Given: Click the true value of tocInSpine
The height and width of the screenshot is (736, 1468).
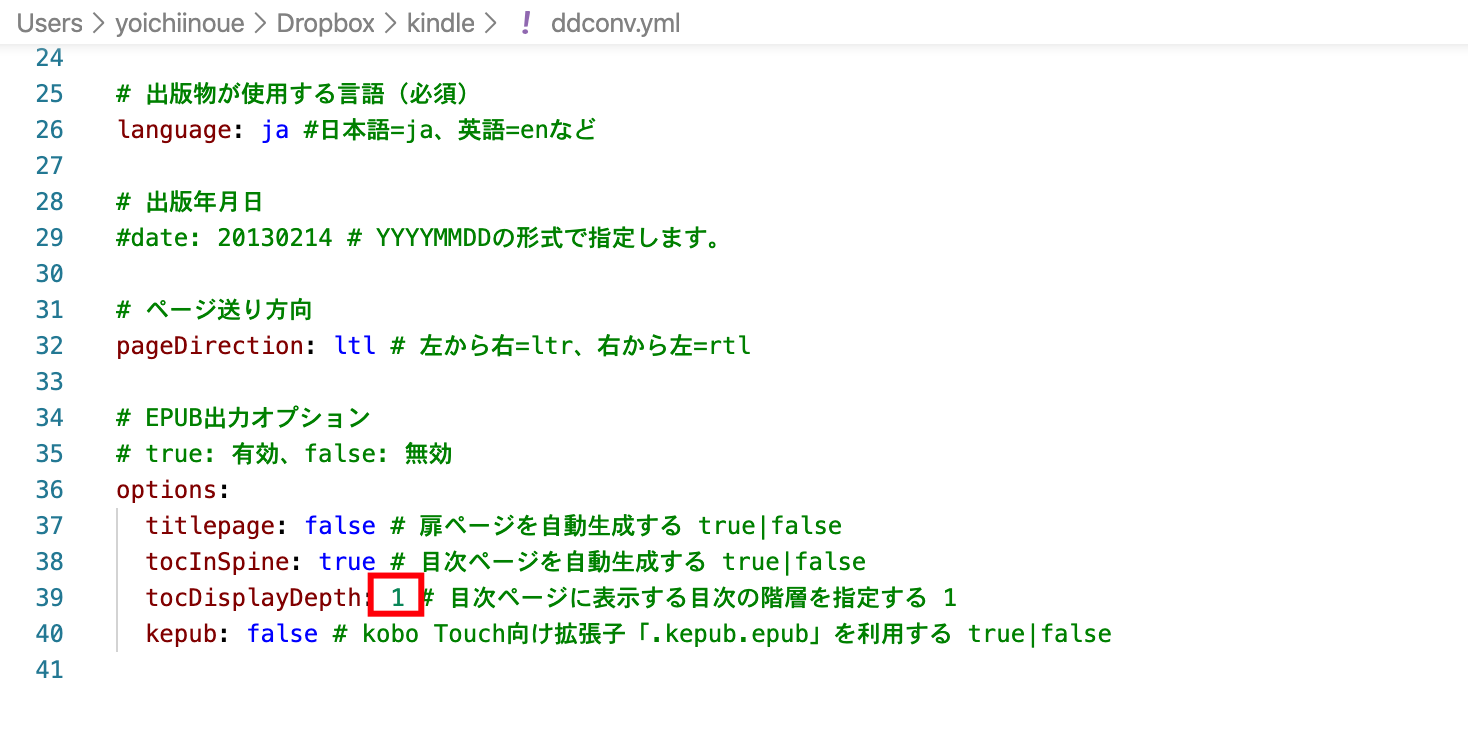Looking at the screenshot, I should click(347, 561).
